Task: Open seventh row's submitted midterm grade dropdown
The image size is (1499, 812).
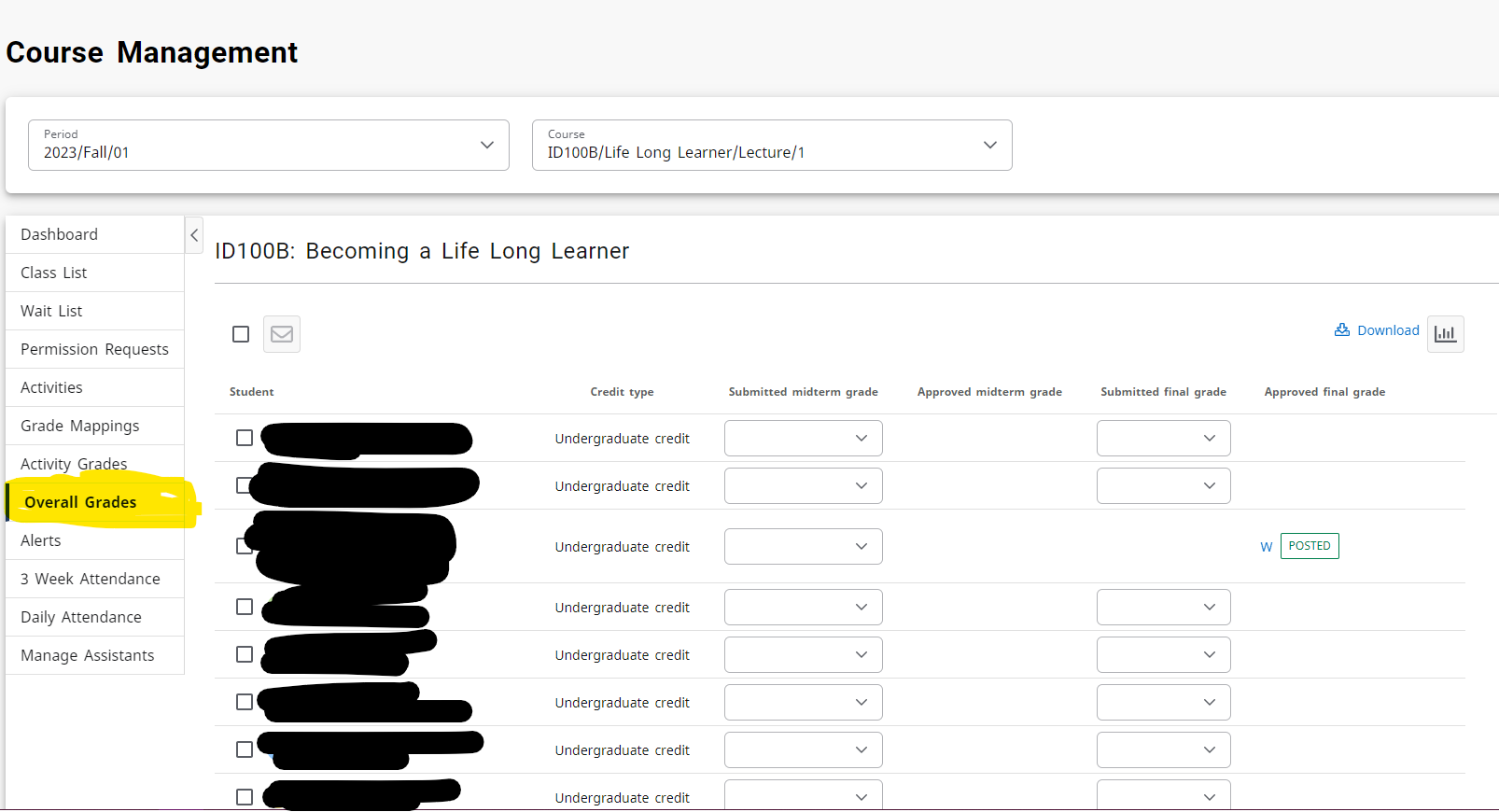Action: pos(804,749)
